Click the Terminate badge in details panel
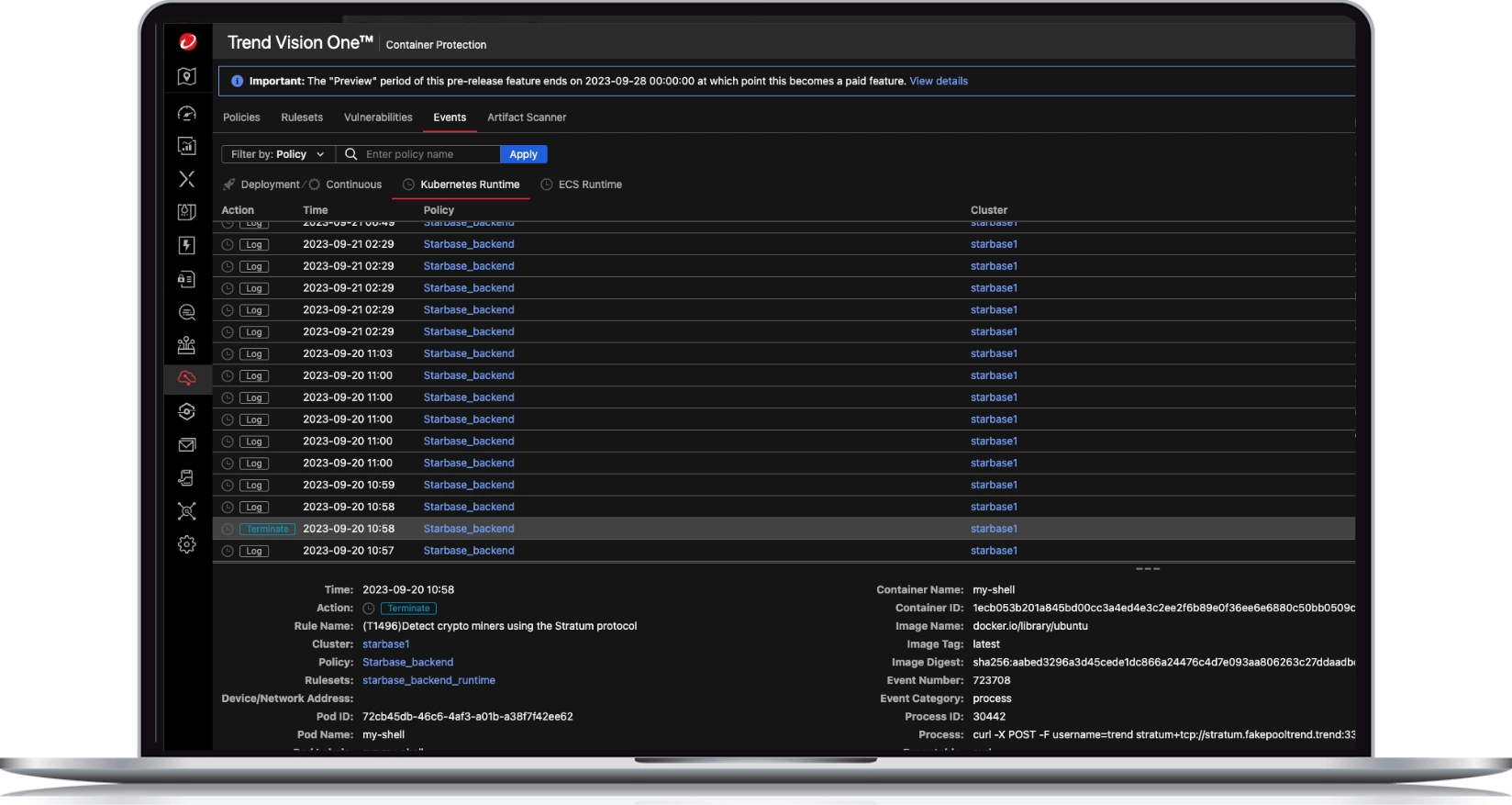 tap(408, 609)
